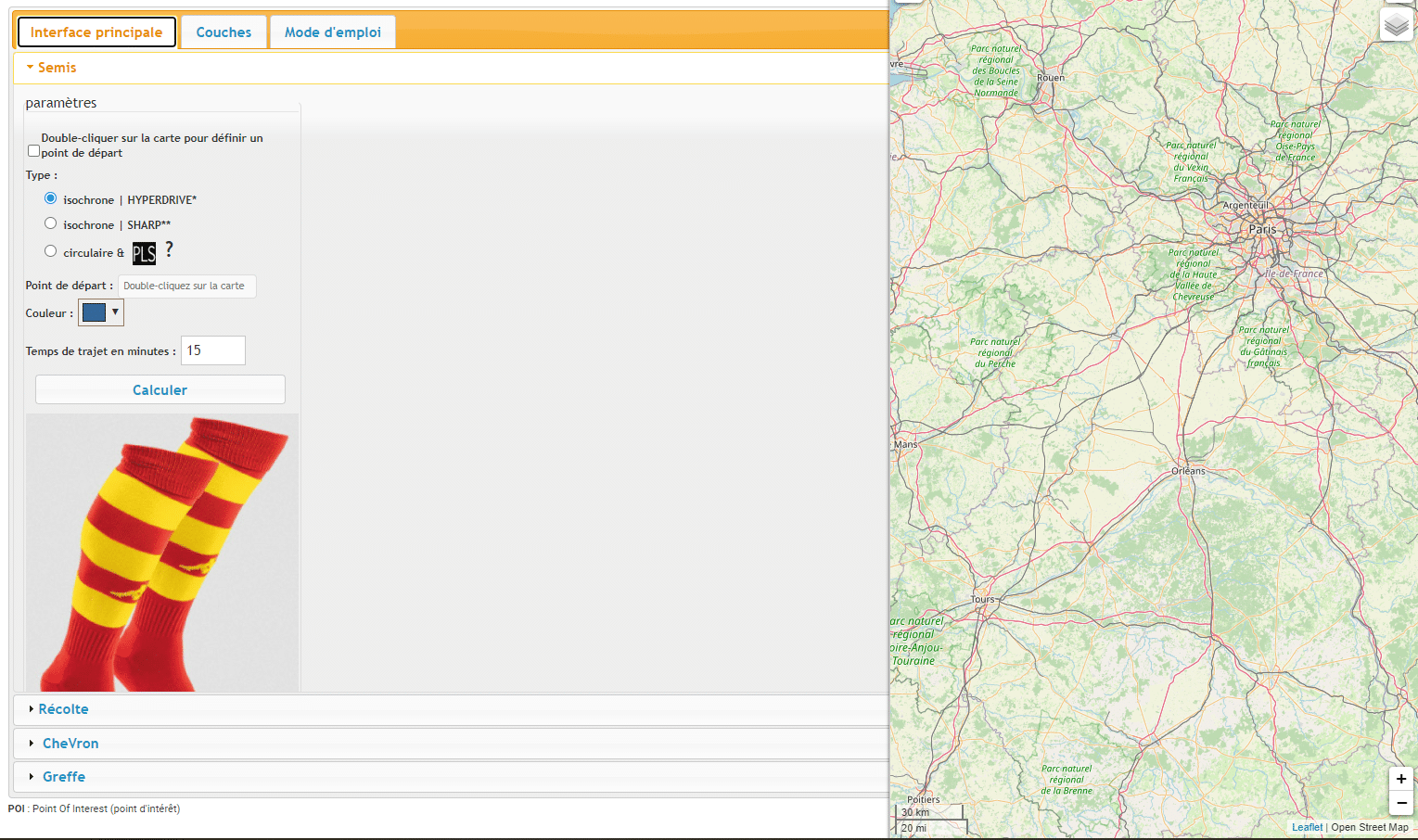1418x840 pixels.
Task: Zoom out on the map
Action: click(1400, 803)
